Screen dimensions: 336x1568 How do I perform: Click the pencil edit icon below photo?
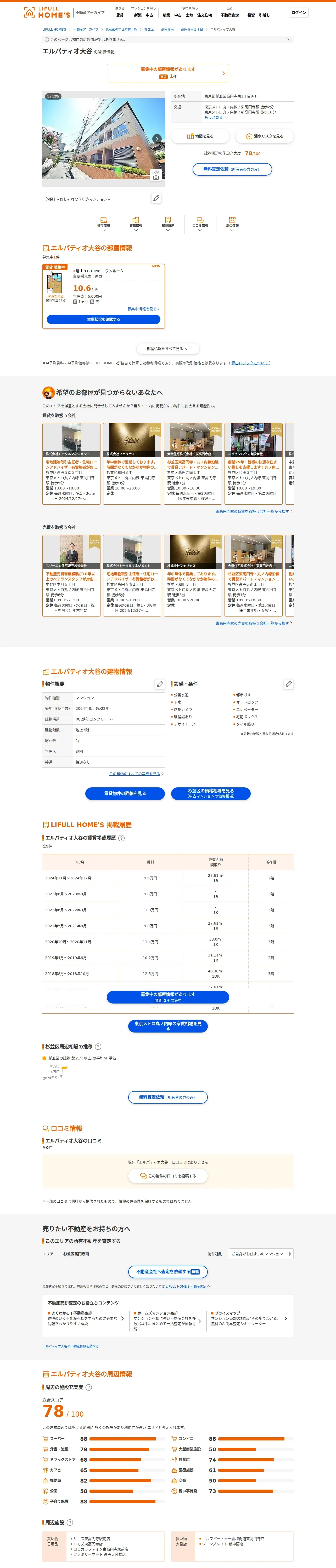156,198
